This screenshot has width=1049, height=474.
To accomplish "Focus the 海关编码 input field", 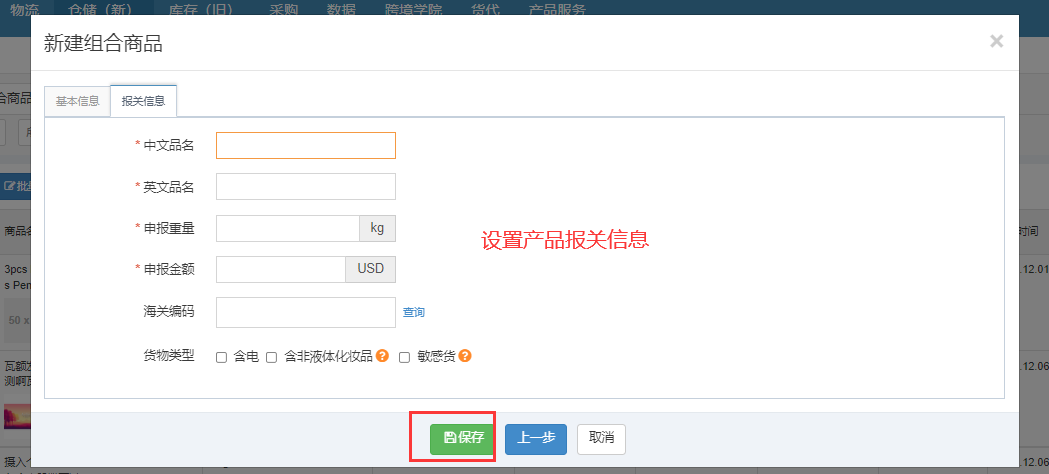I will (x=306, y=312).
